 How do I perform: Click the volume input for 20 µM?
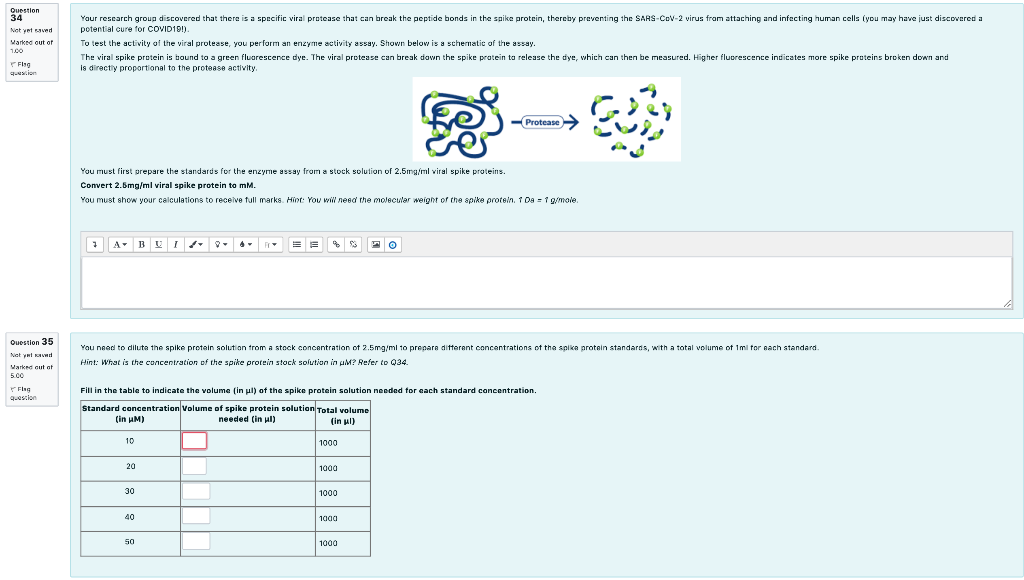(195, 466)
